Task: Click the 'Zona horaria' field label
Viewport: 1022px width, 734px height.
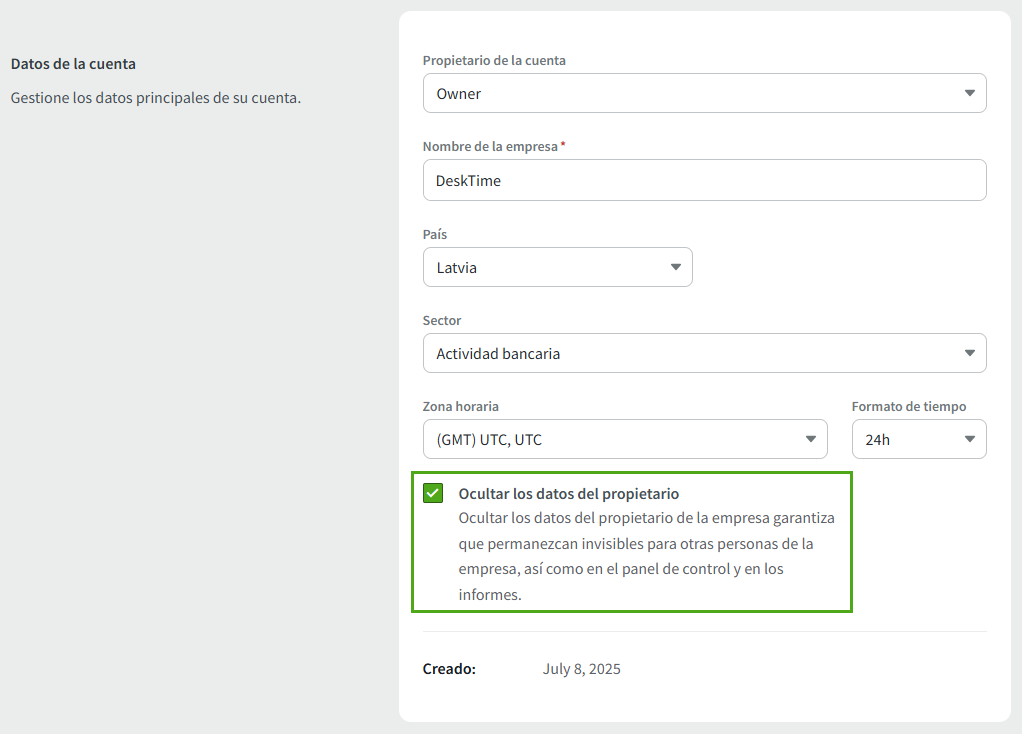Action: tap(460, 406)
